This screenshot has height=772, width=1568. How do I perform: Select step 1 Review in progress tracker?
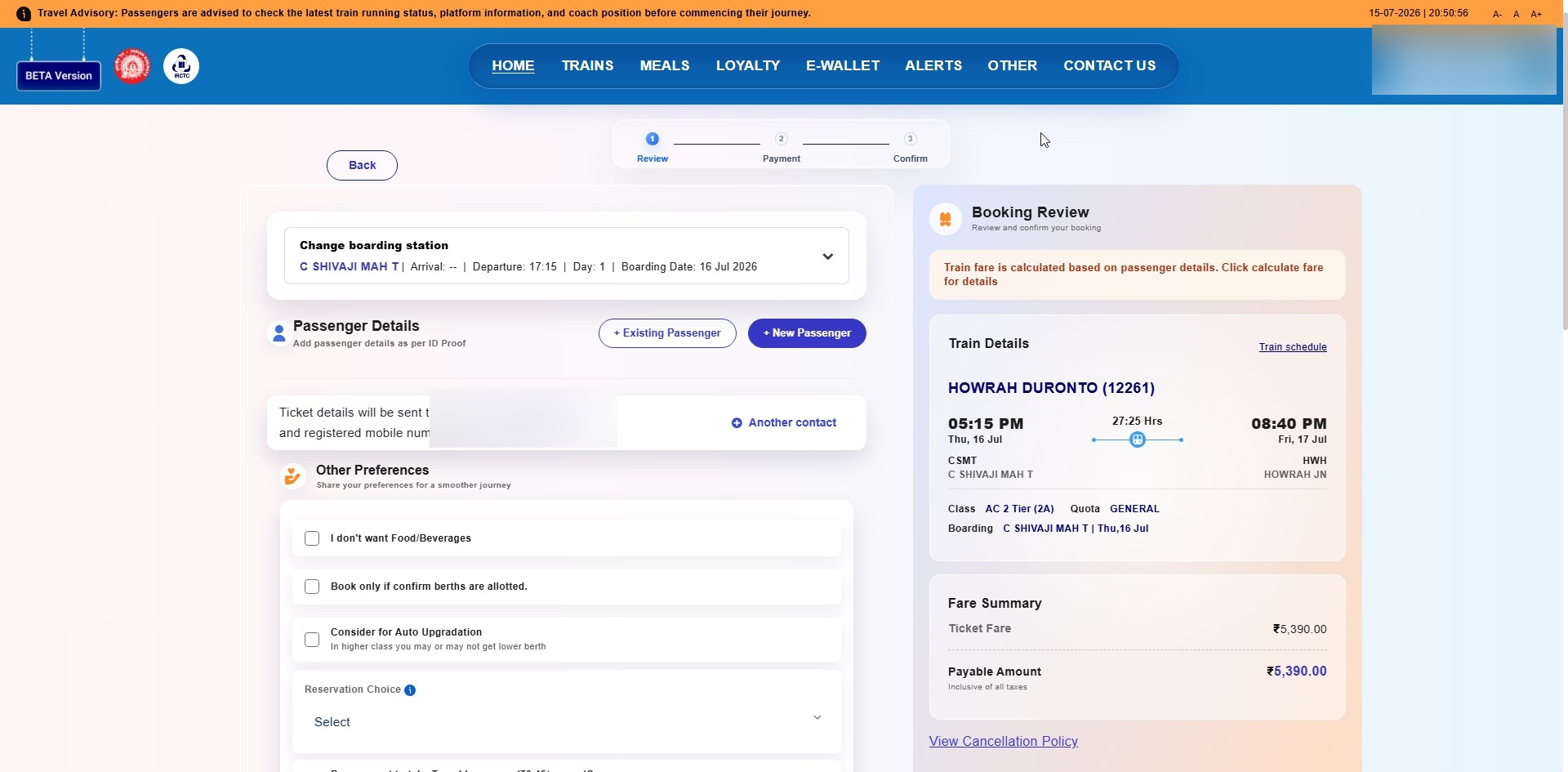653,147
